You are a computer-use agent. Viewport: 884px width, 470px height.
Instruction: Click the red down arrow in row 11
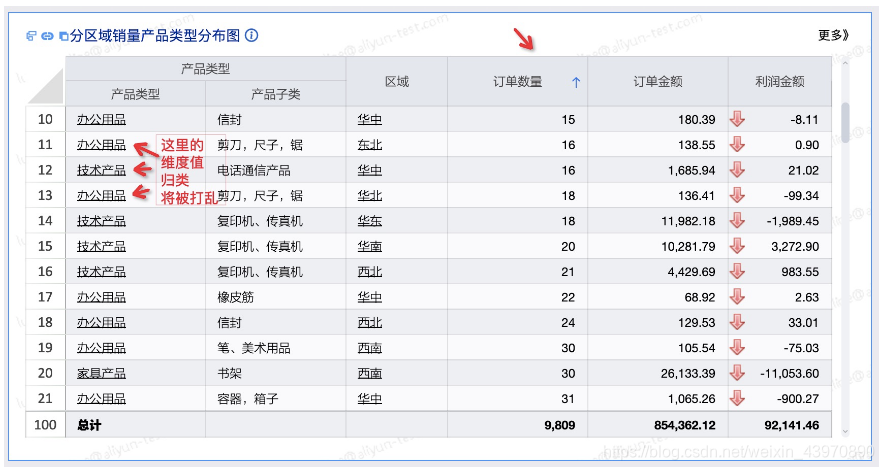(737, 144)
